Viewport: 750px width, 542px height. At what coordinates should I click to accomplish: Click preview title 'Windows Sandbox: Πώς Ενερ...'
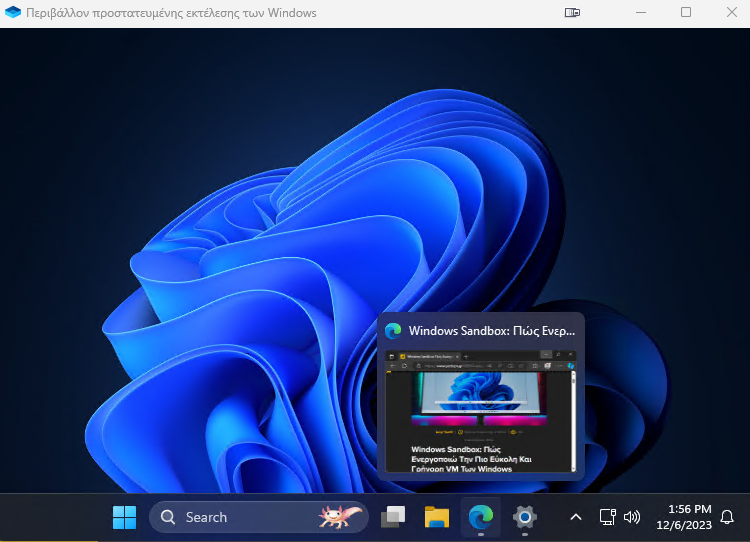click(492, 331)
